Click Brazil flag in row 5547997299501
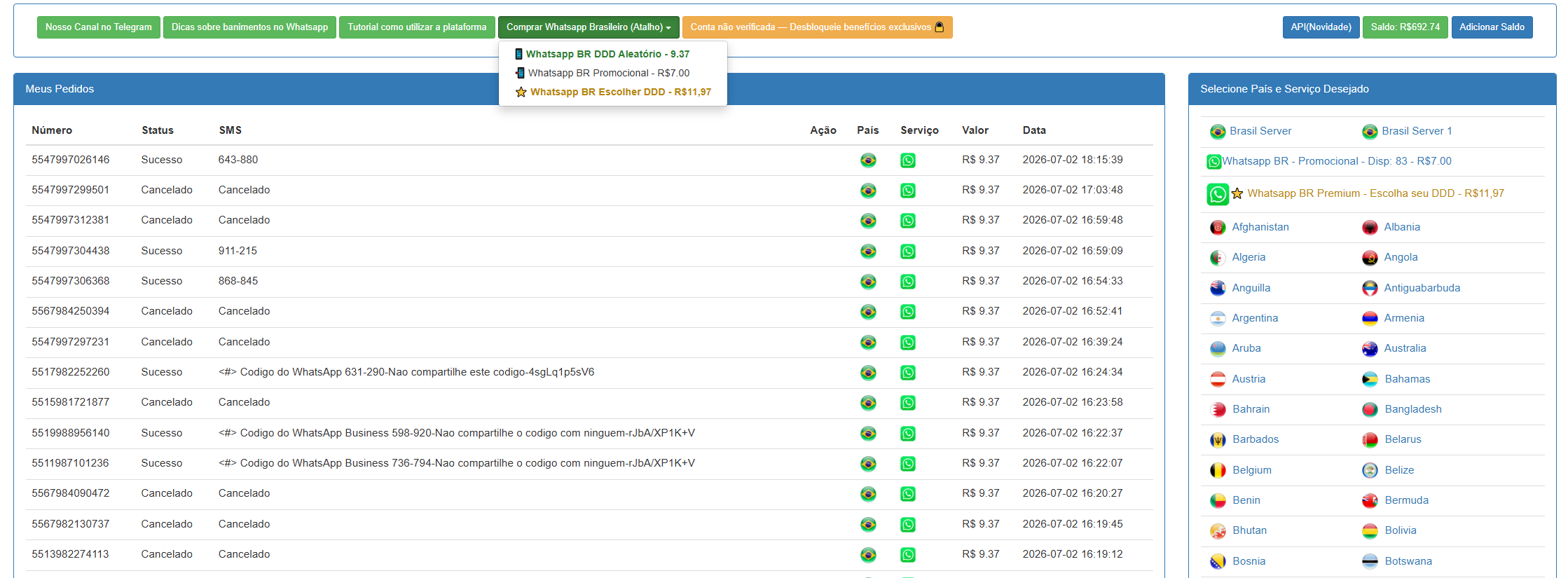The width and height of the screenshot is (1568, 578). (x=868, y=191)
